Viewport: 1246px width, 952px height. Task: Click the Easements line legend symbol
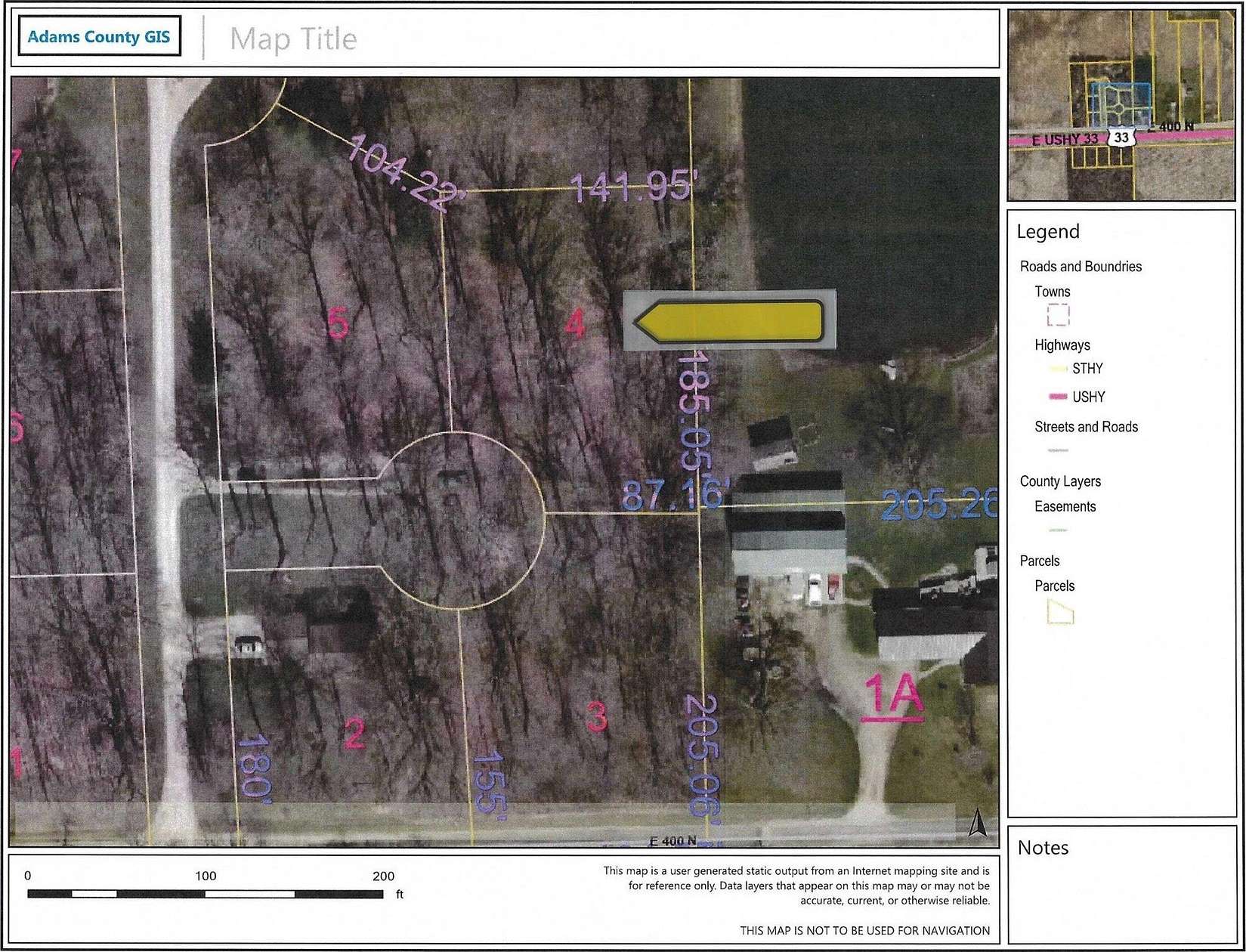coord(1057,530)
